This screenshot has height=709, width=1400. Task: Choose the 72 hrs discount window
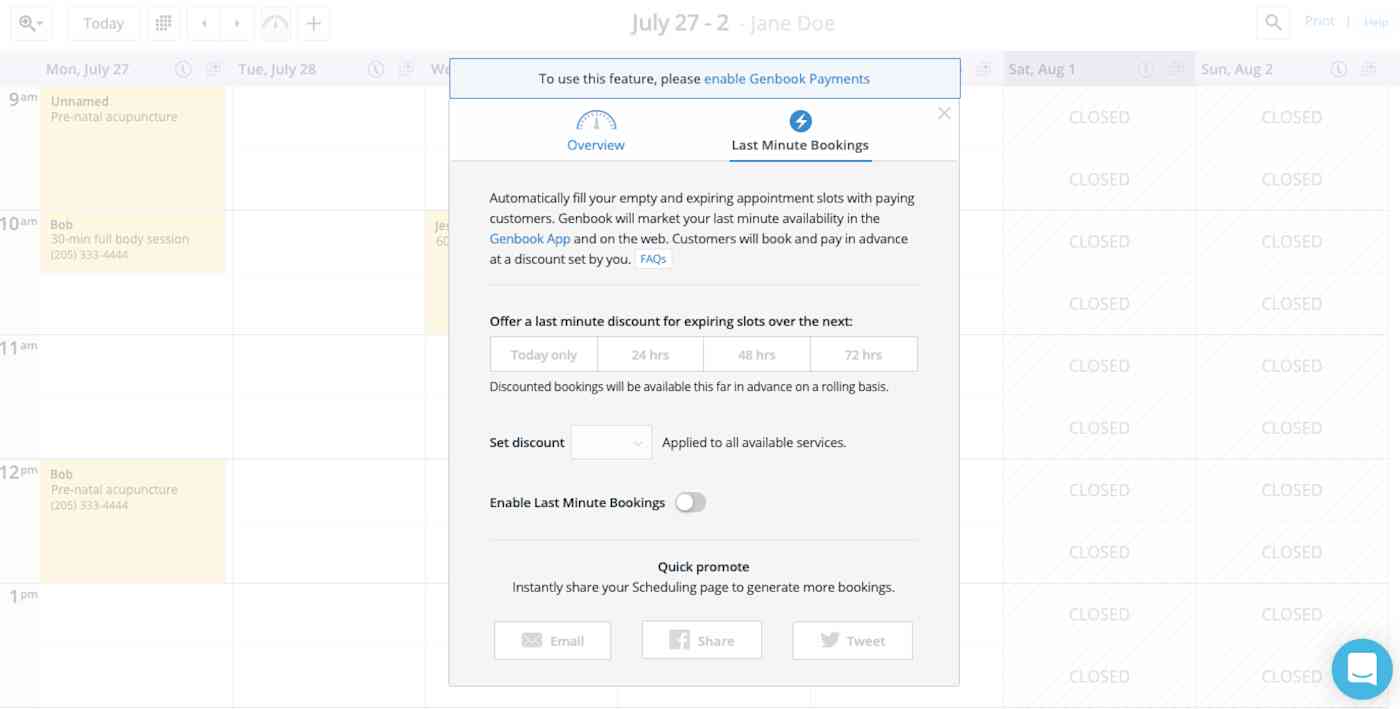[x=864, y=355]
